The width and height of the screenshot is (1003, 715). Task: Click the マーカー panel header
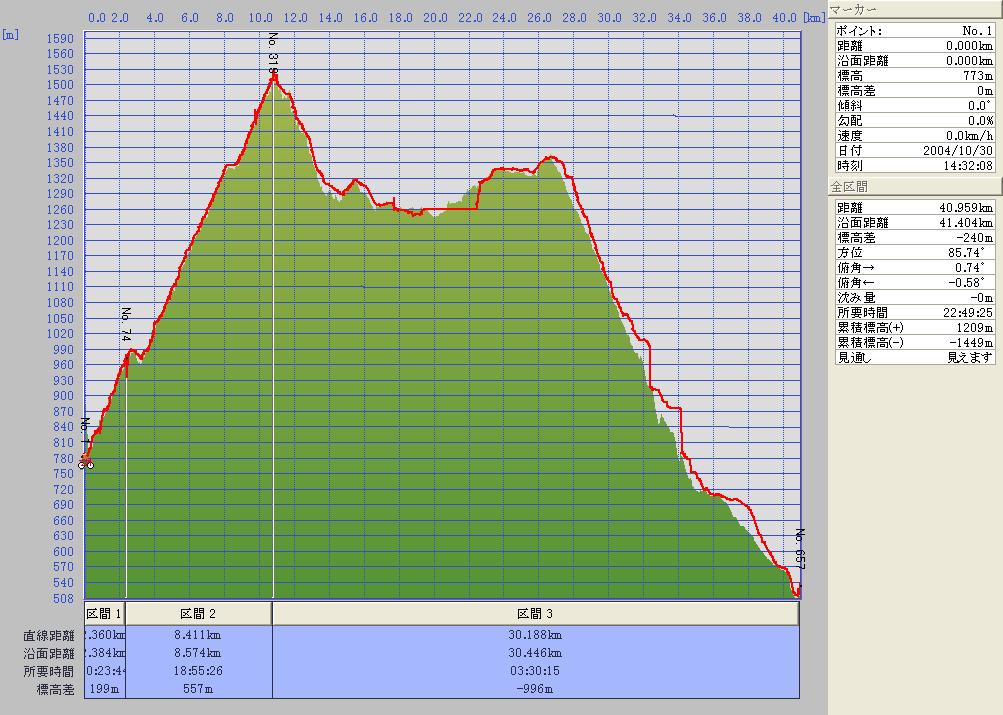click(x=915, y=10)
